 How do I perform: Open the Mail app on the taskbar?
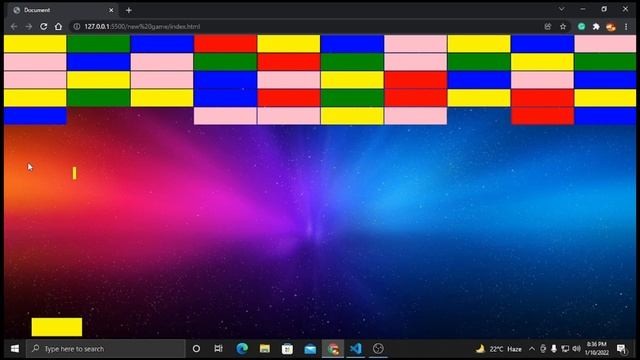pos(310,349)
